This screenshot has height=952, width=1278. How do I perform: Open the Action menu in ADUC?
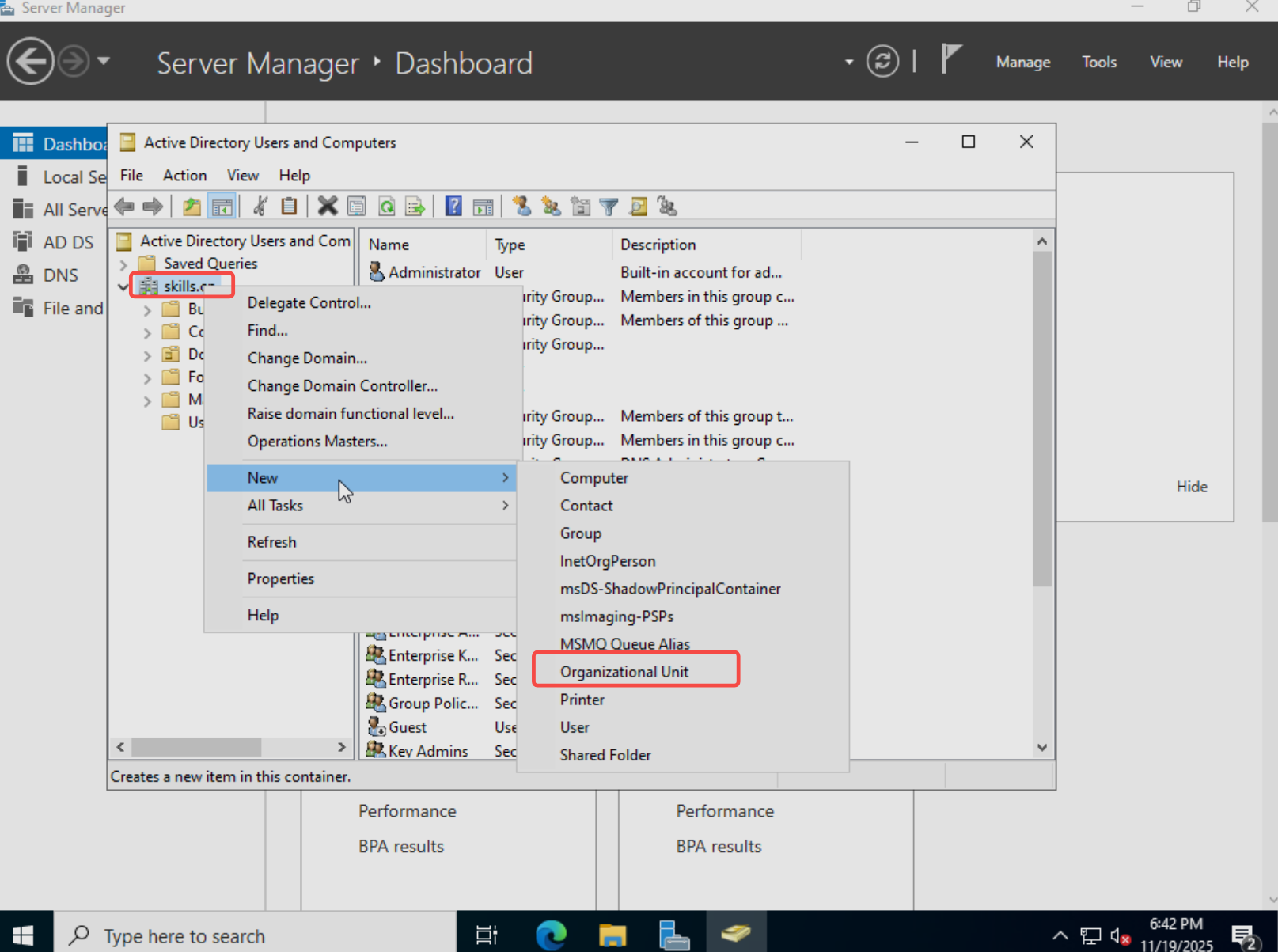coord(184,176)
